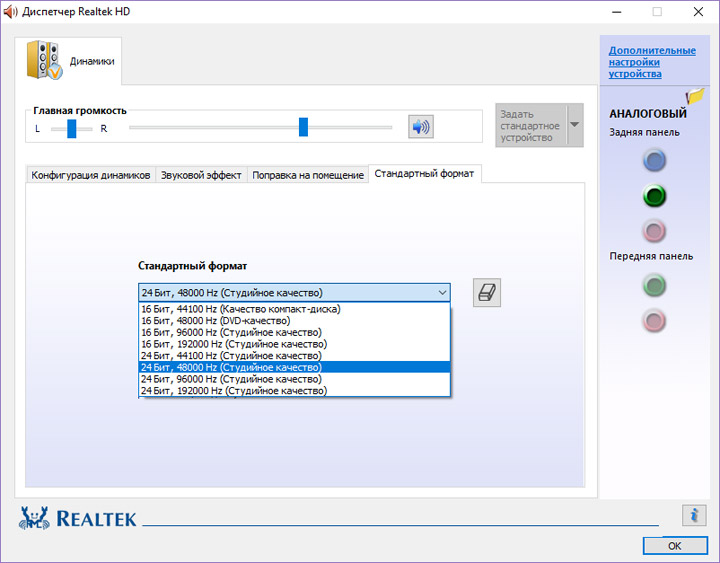The height and width of the screenshot is (563, 720).
Task: Minimize the Диспетчер Realtek HD window
Action: [x=617, y=11]
